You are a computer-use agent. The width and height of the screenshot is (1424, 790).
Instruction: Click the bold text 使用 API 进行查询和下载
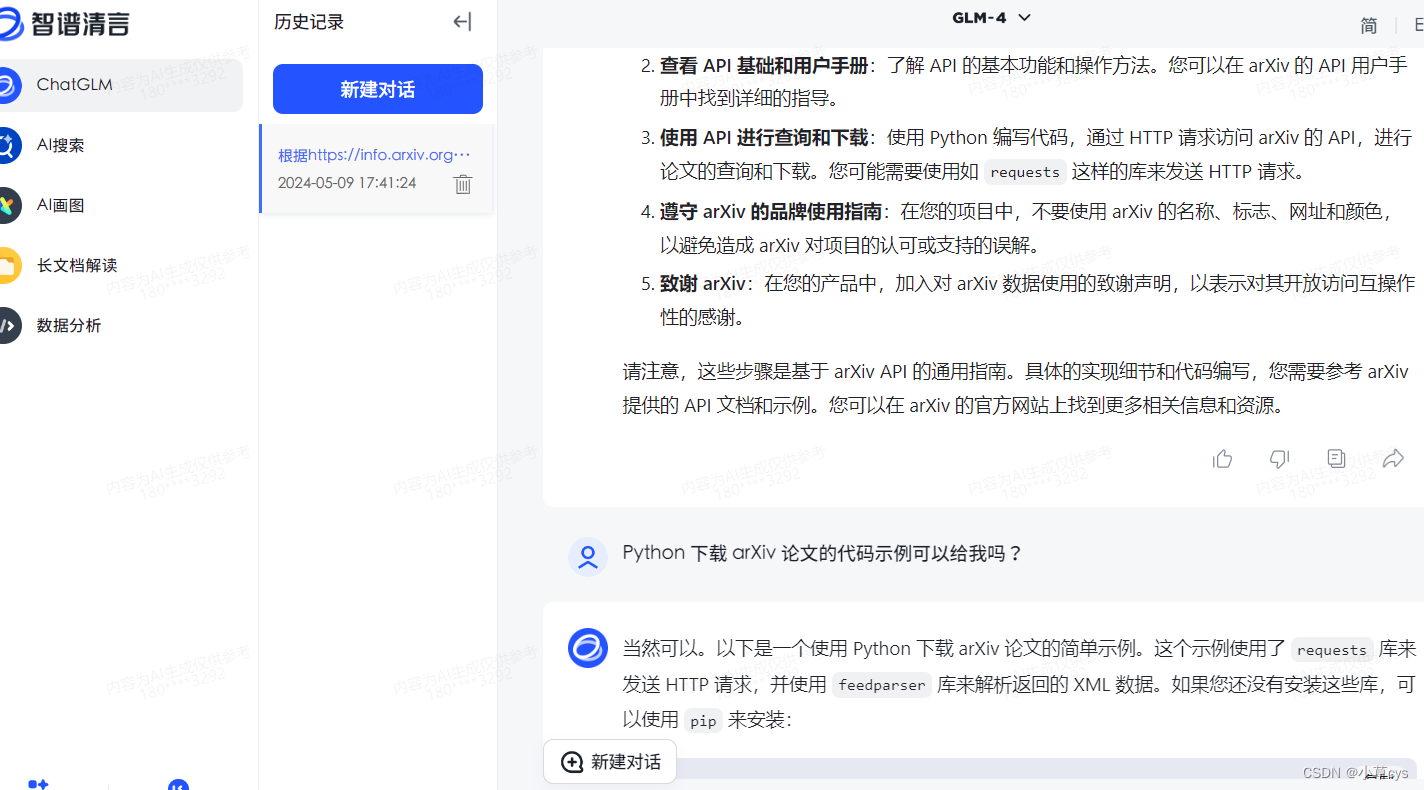(764, 138)
